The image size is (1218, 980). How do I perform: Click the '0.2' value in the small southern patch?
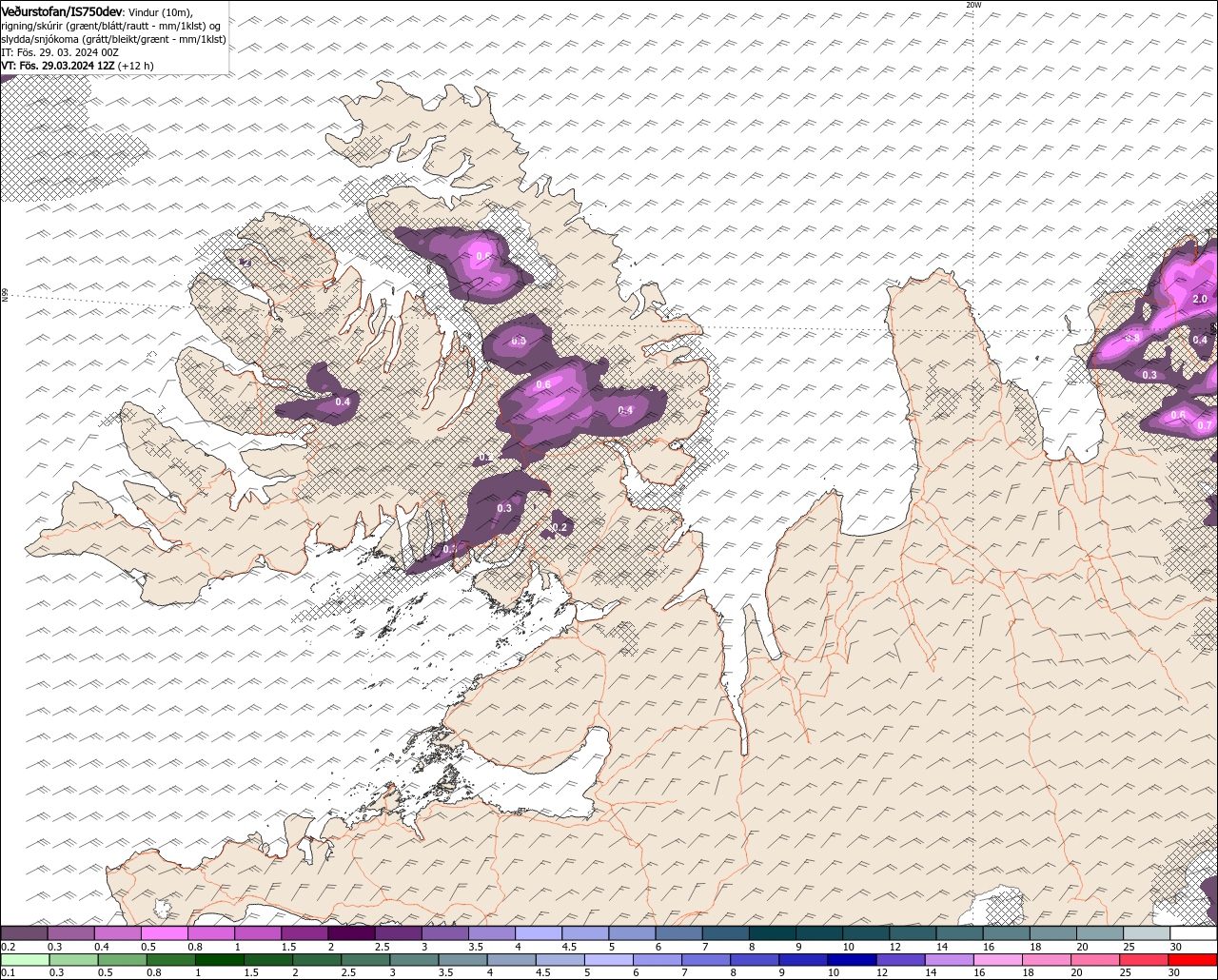pyautogui.click(x=560, y=527)
